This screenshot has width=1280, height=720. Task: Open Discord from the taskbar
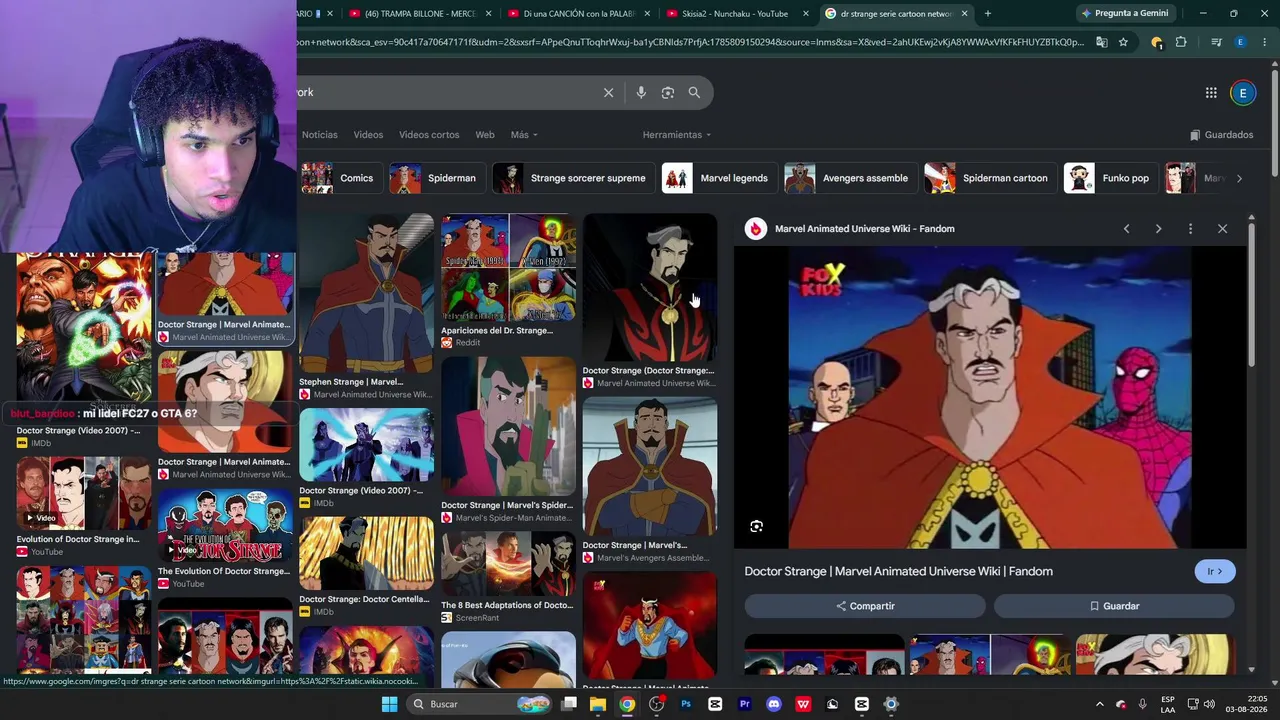pyautogui.click(x=773, y=704)
